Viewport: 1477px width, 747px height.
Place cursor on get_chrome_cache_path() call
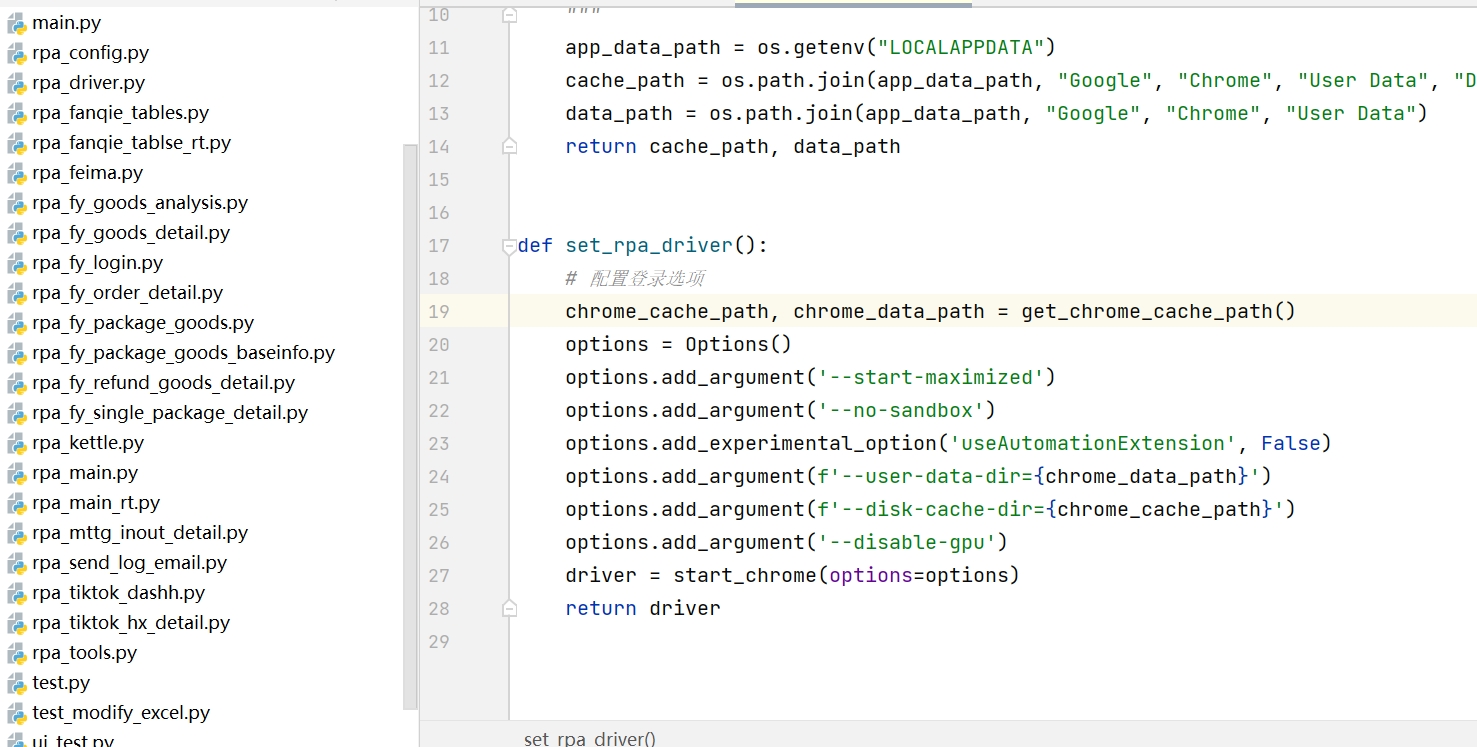pos(1158,311)
